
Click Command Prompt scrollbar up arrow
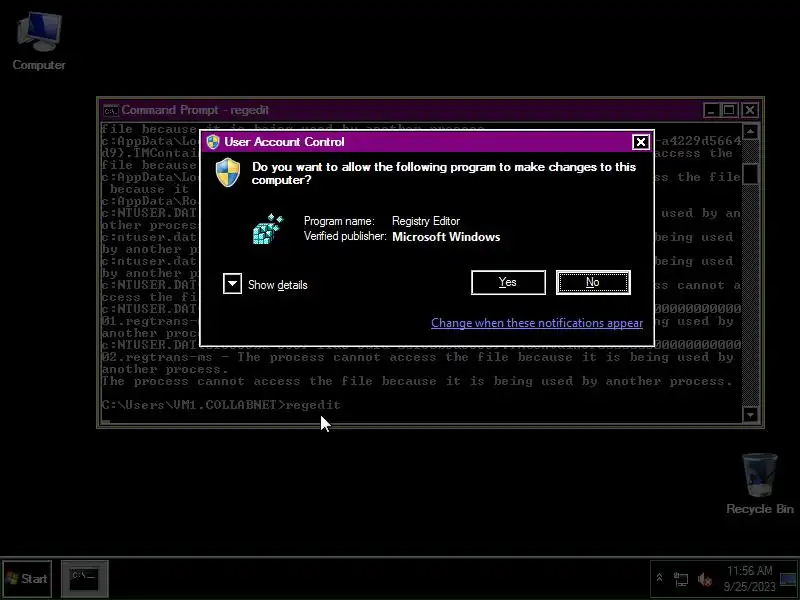(750, 132)
